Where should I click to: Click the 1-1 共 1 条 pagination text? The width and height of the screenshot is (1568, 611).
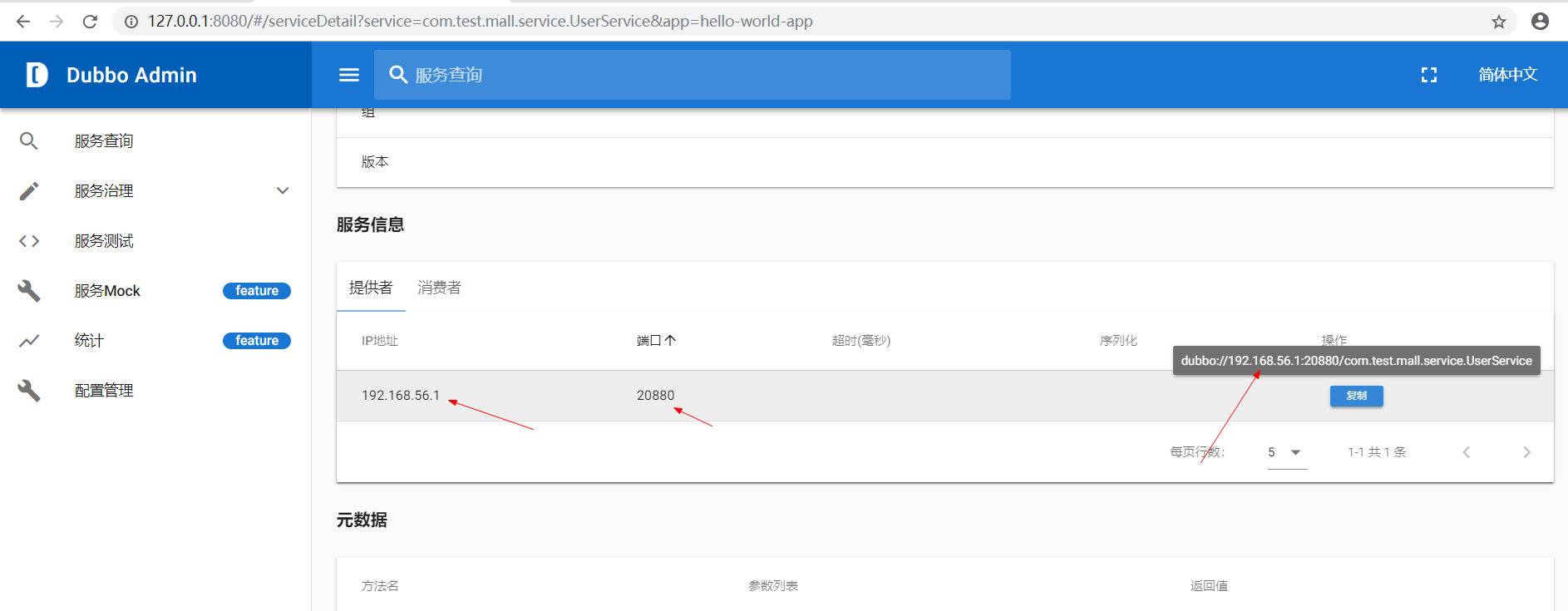[x=1377, y=452]
